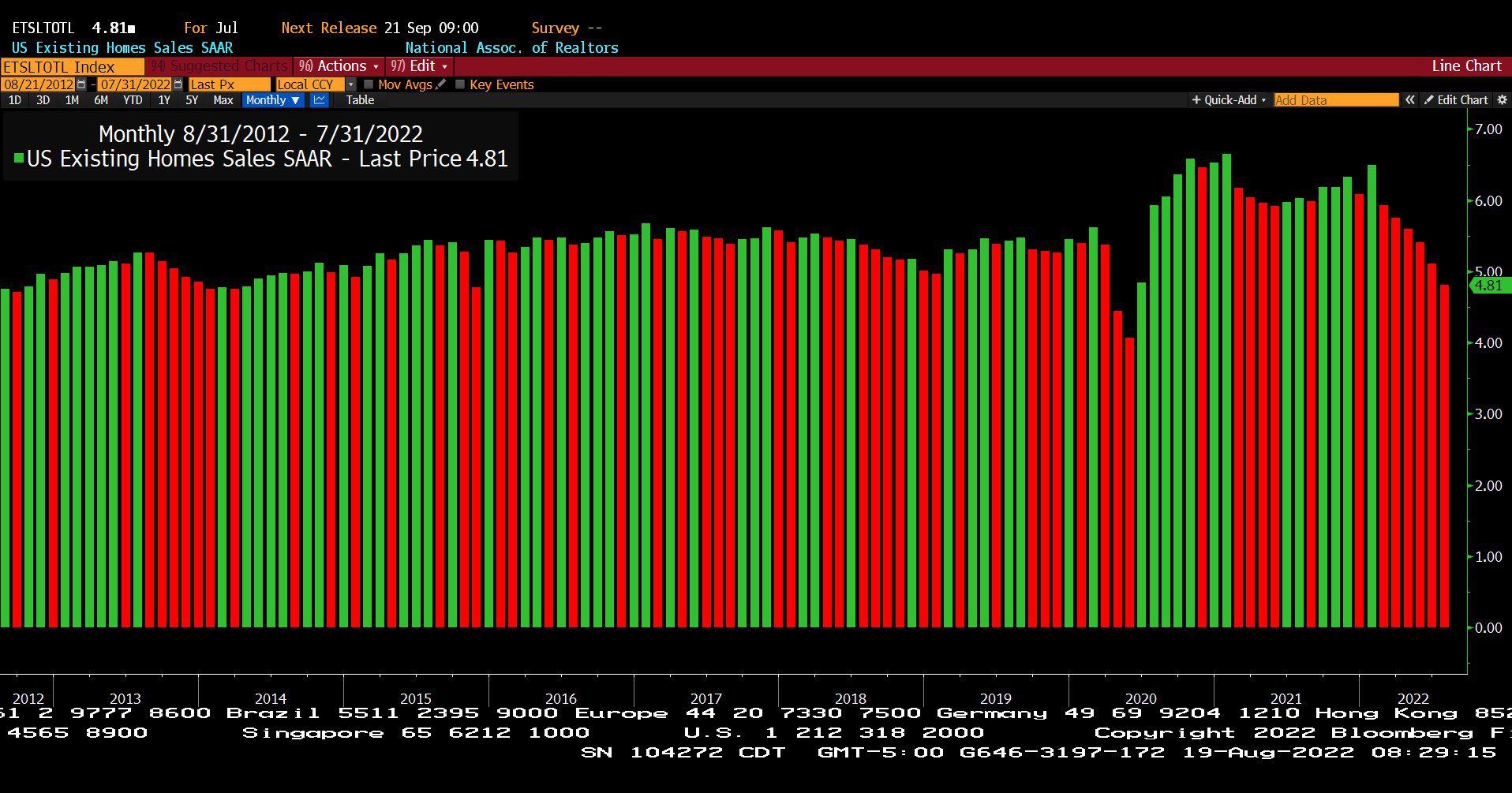The image size is (1512, 793).
Task: Click the ETSLTOTL Index security field
Action: [x=73, y=67]
